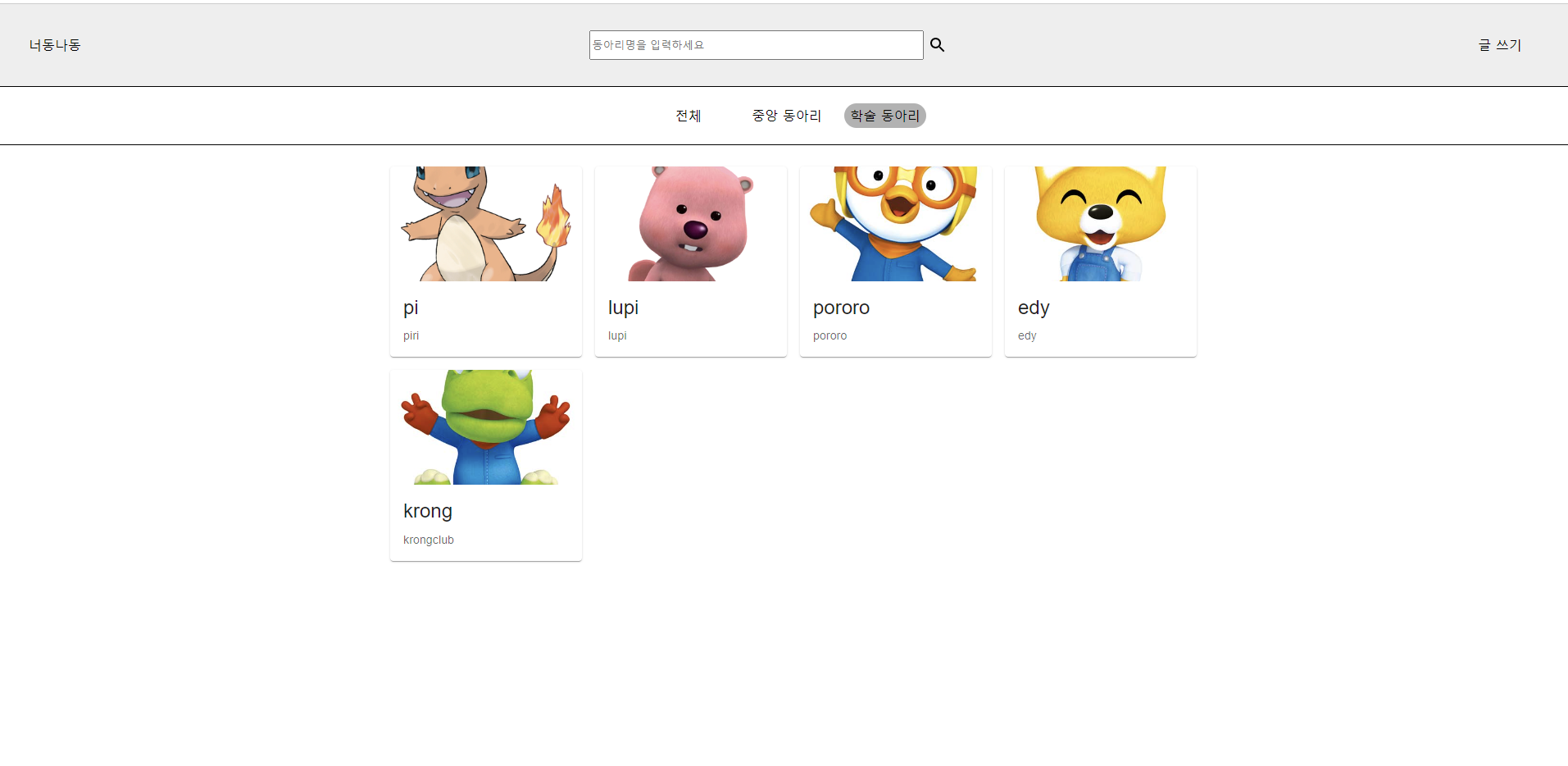This screenshot has width=1568, height=766.
Task: Click the 'pi' card title
Action: tap(411, 308)
